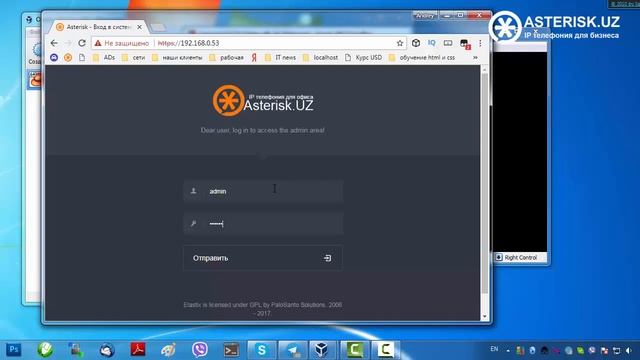Reload the Asterisk login page
Screen dimensions: 640x360
click(82, 43)
